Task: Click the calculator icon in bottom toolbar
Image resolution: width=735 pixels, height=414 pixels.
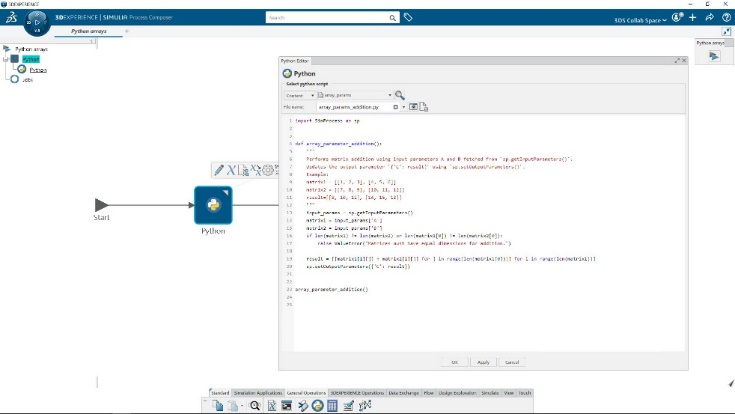Action: point(332,405)
